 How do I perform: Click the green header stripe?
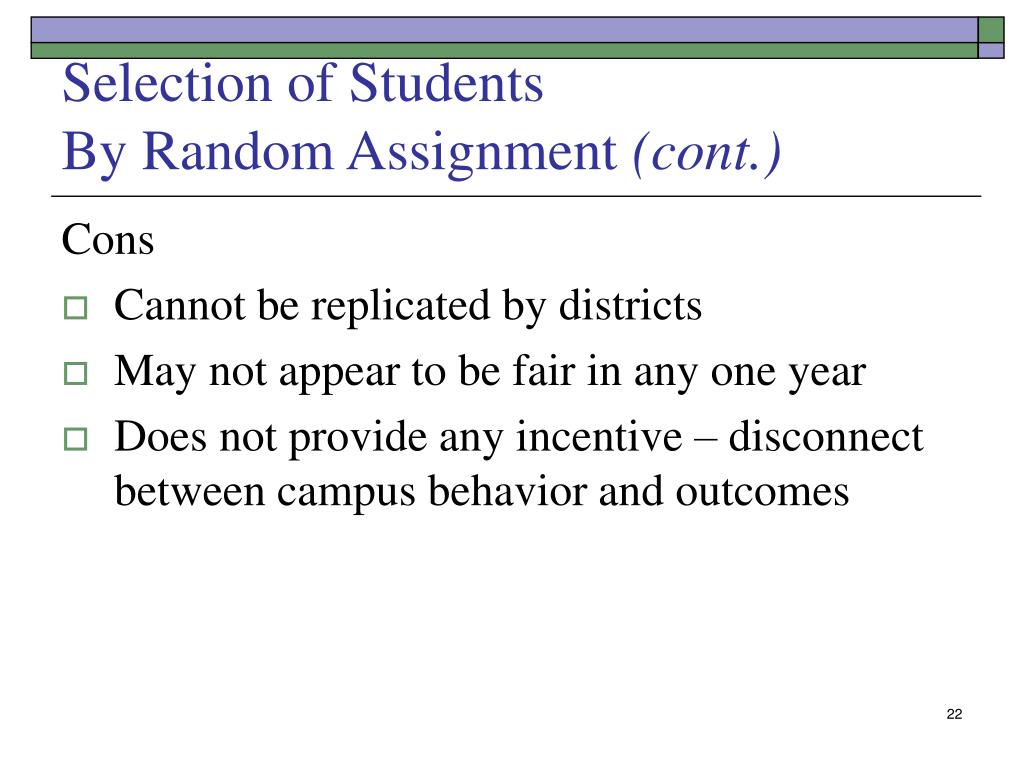coord(504,50)
